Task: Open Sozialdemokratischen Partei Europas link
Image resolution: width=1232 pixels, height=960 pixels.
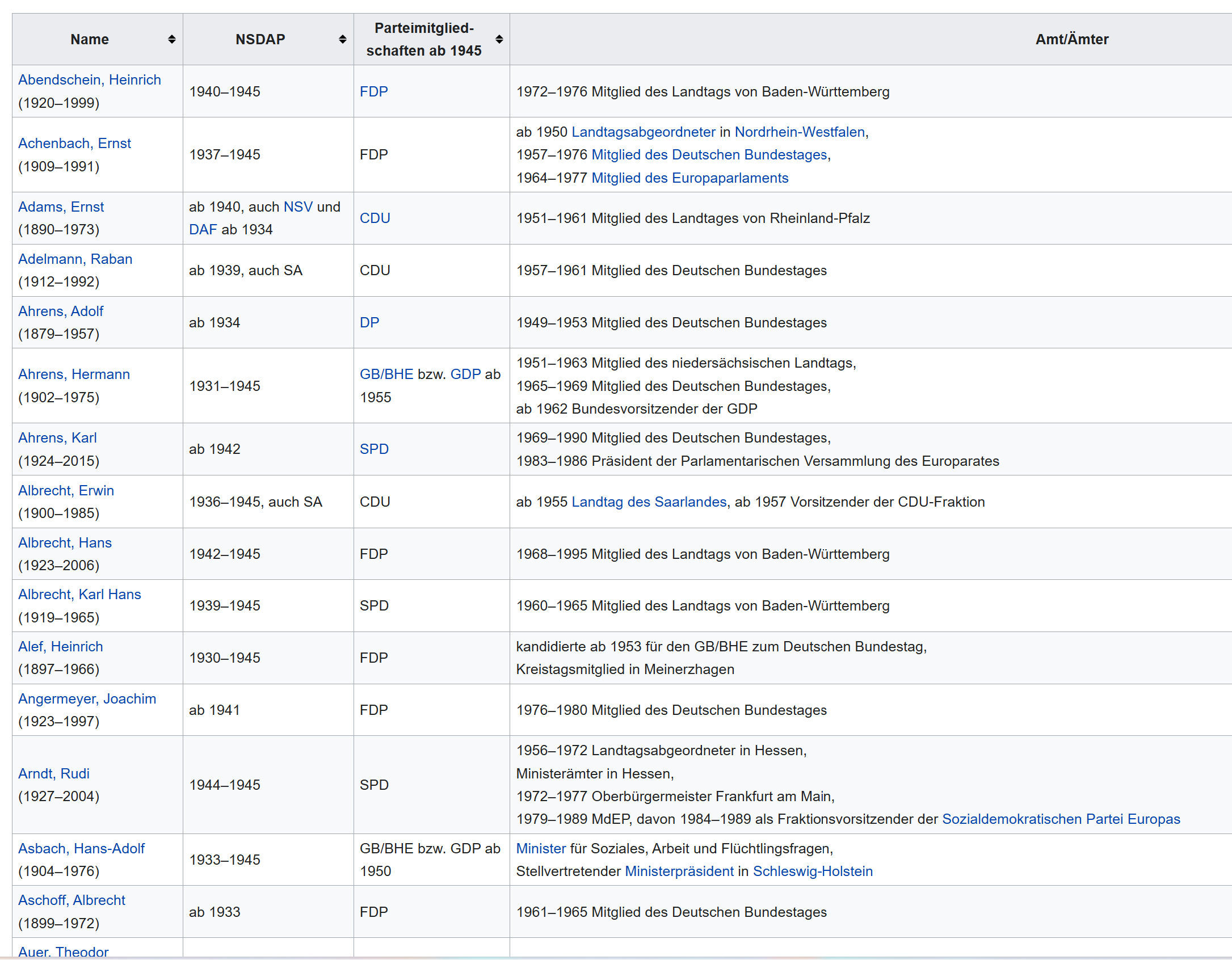Action: pos(1061,819)
